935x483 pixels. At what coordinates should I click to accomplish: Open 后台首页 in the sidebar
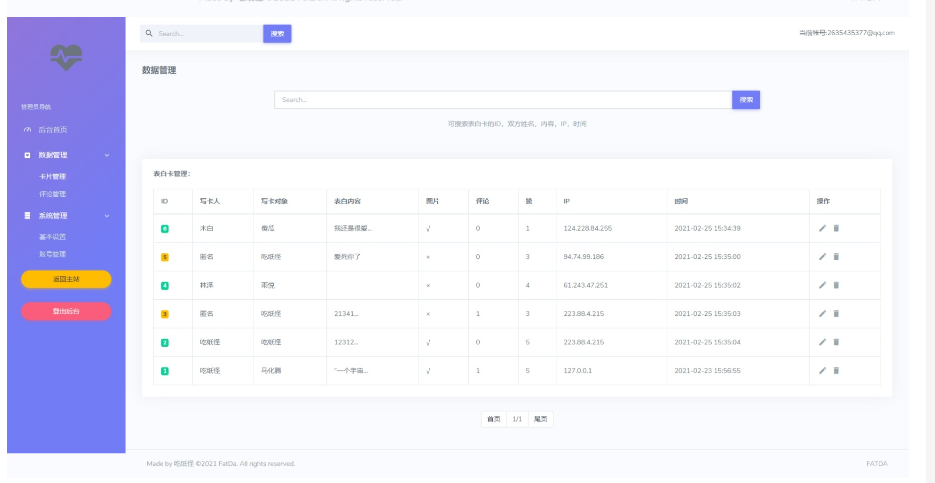(53, 129)
